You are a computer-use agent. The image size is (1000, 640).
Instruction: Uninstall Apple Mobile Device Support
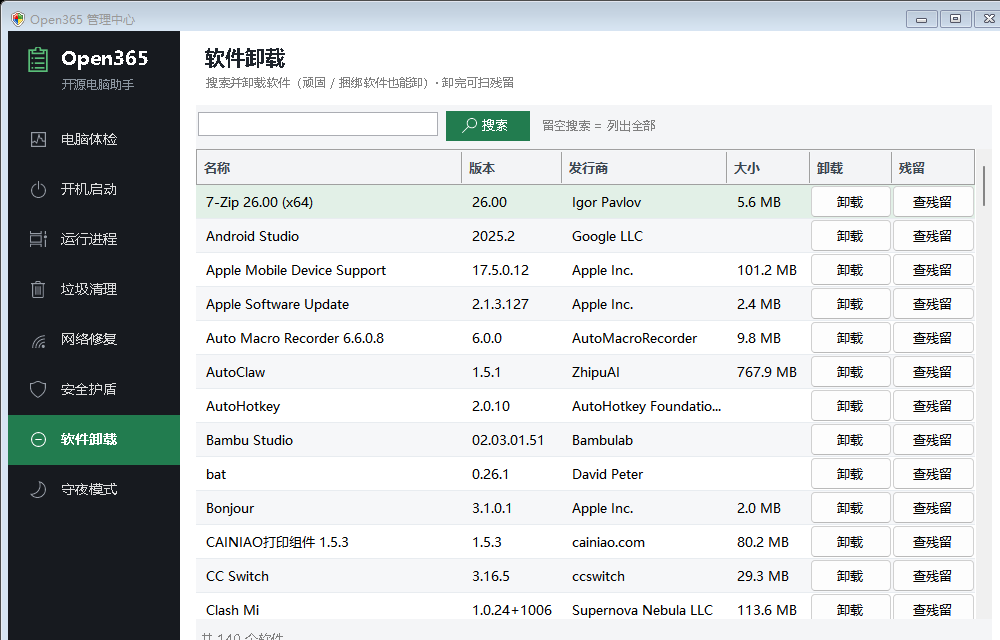point(850,270)
